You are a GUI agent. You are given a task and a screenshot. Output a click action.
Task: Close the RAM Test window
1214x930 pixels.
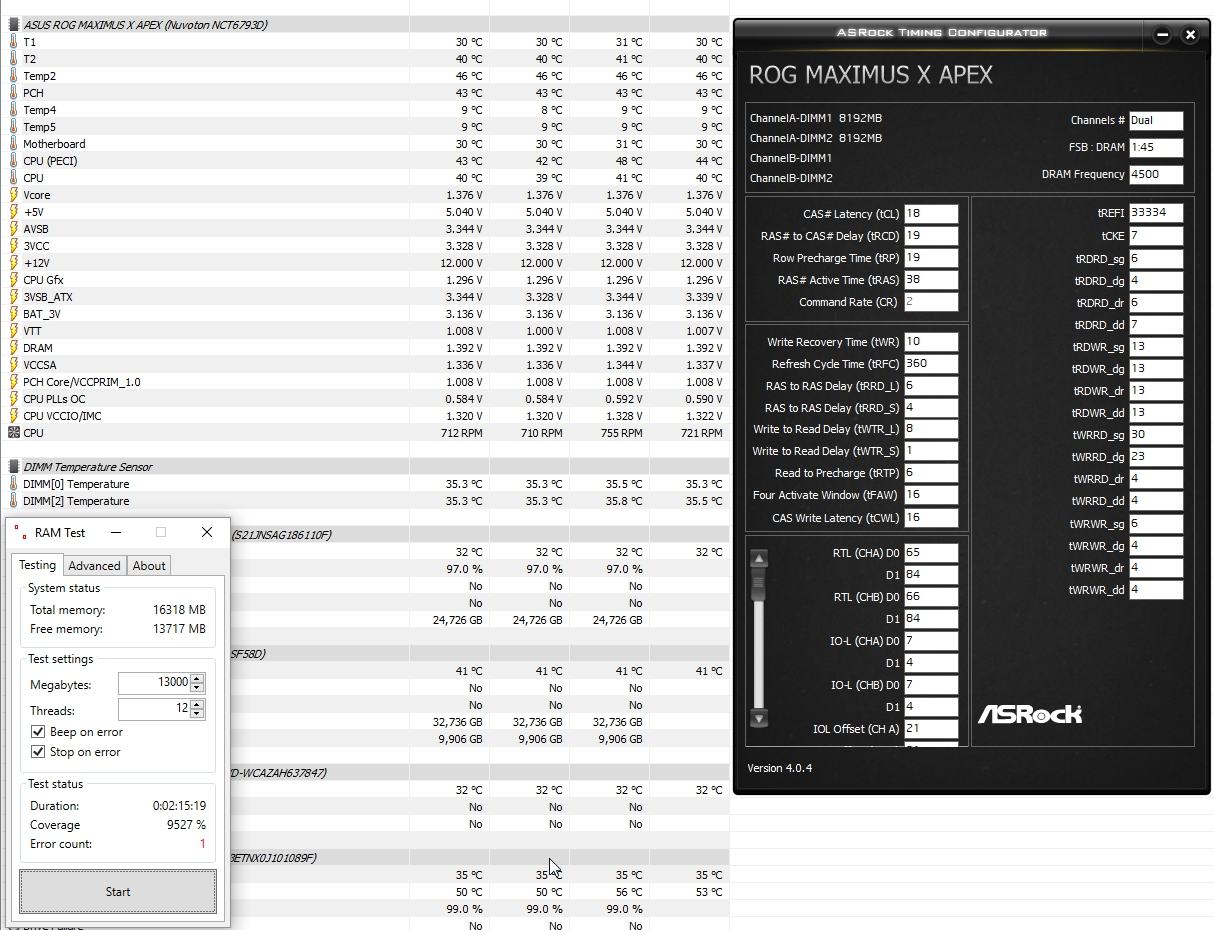[x=207, y=532]
